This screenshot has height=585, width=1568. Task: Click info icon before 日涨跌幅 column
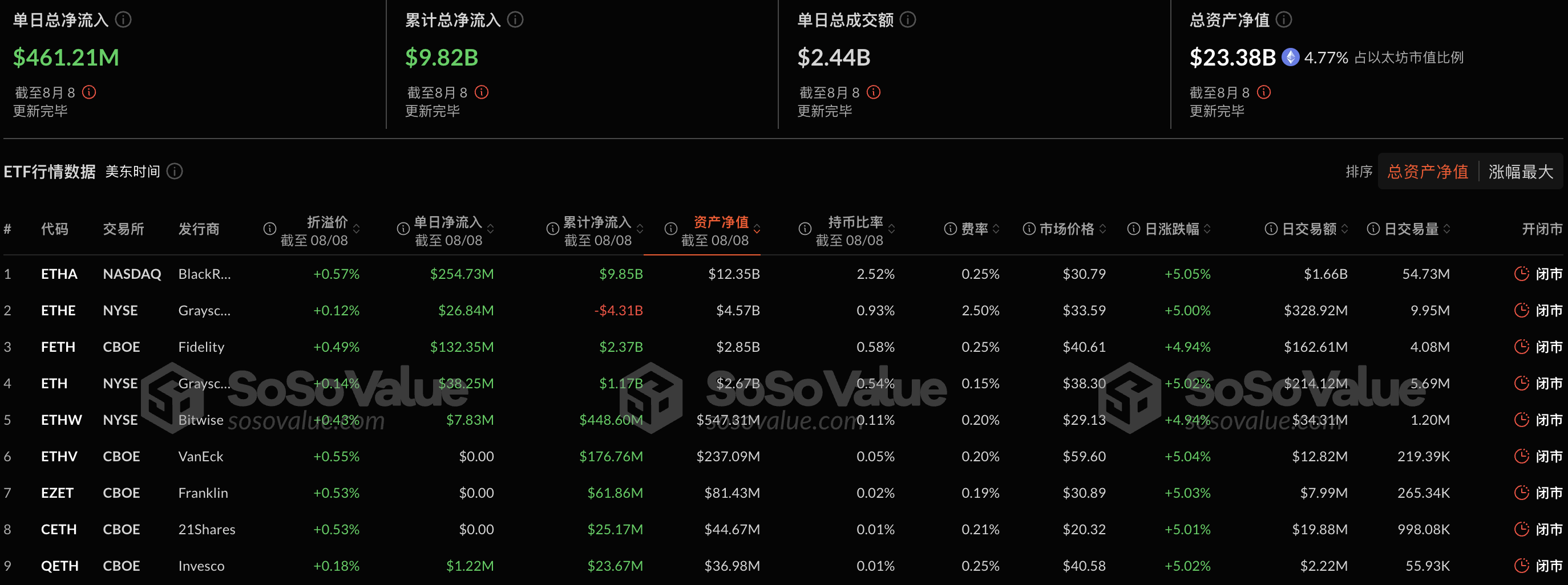coord(1133,229)
